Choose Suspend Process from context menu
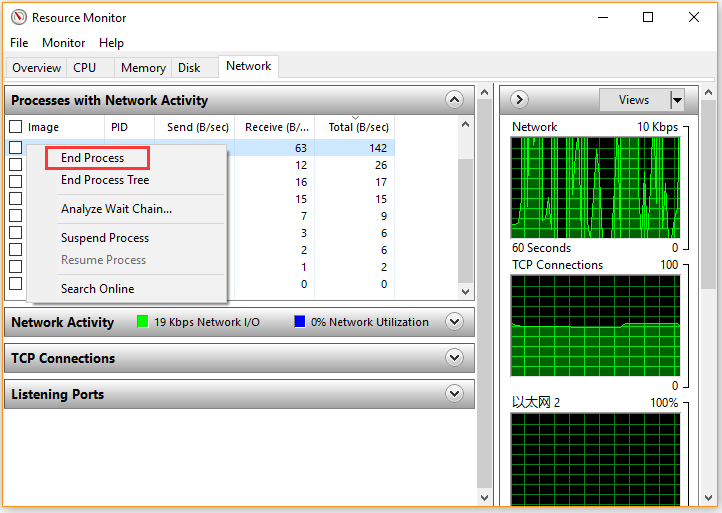The width and height of the screenshot is (722, 513). click(x=105, y=238)
